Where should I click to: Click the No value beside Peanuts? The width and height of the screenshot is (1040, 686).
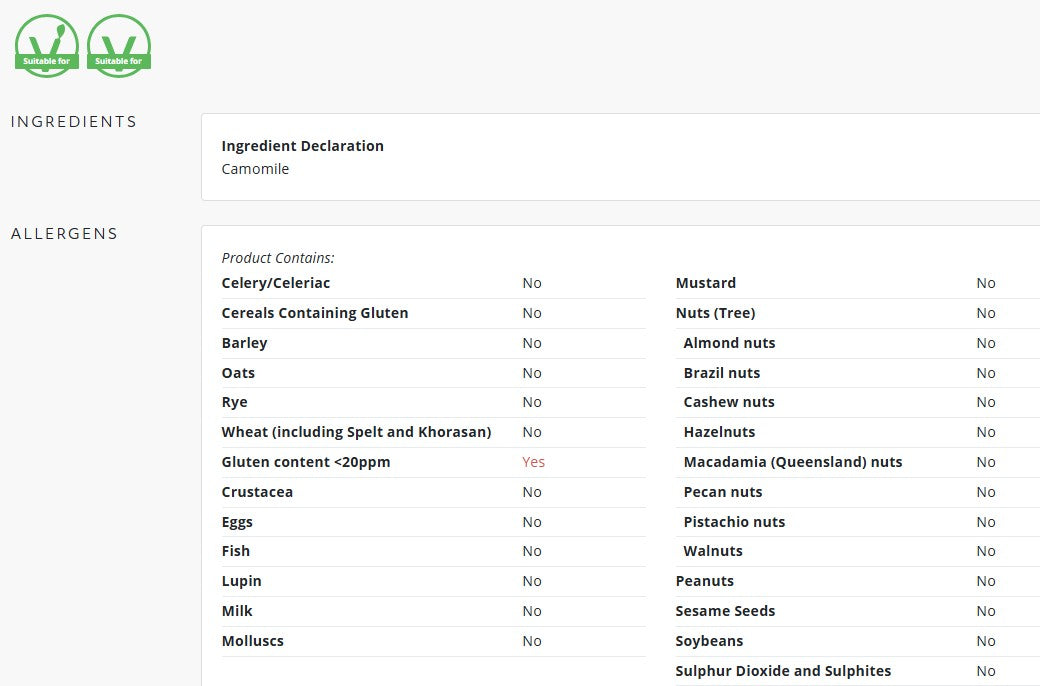(x=985, y=581)
